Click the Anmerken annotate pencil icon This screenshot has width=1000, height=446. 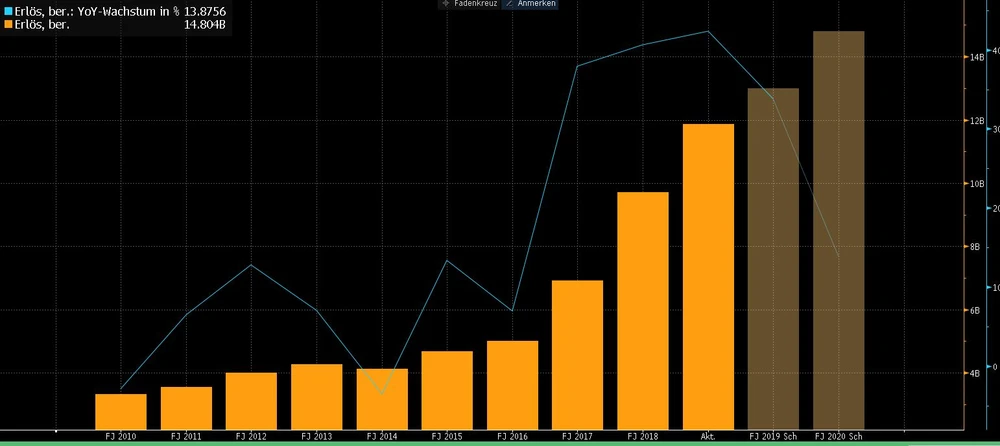click(x=507, y=4)
